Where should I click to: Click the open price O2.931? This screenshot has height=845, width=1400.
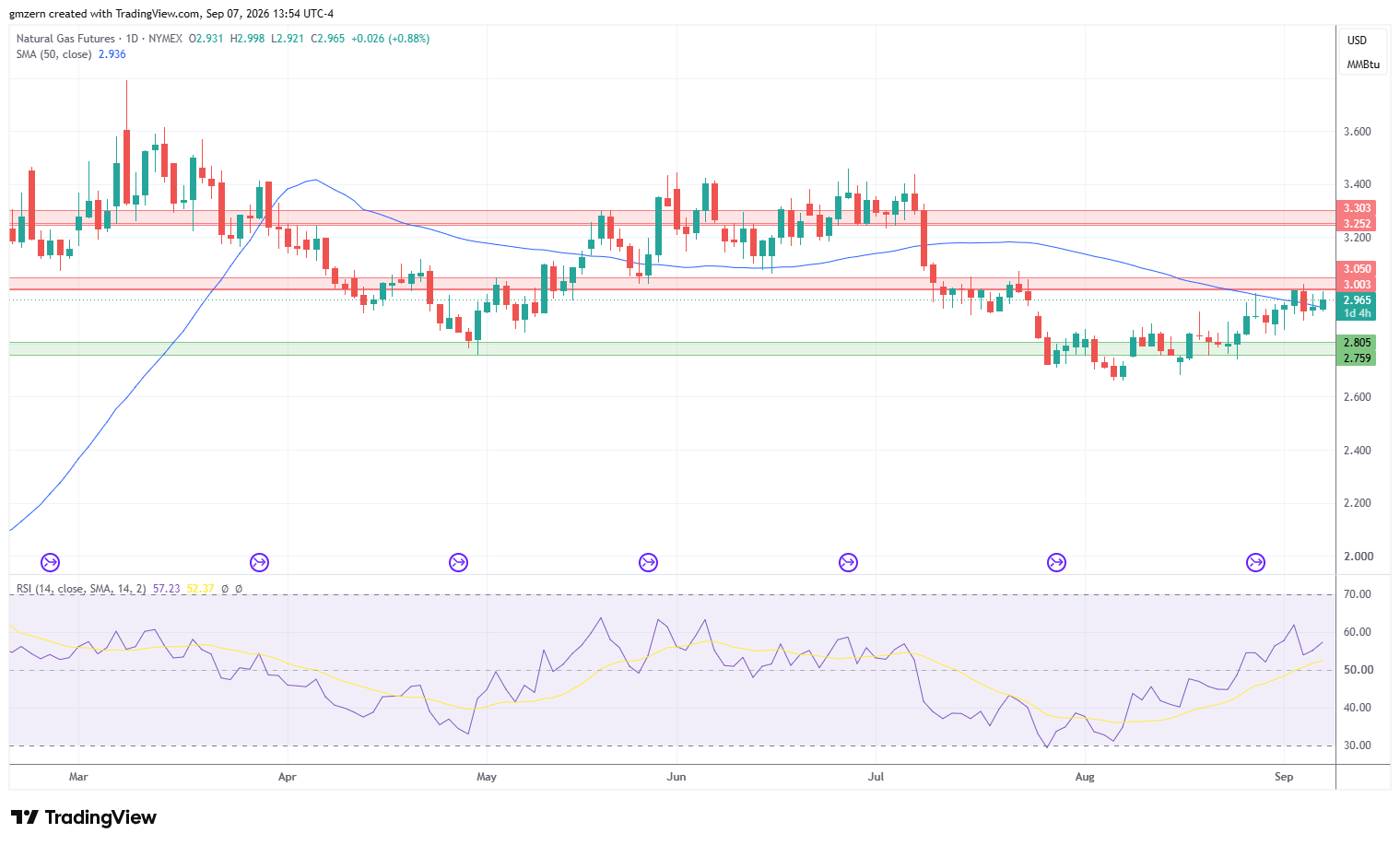(206, 39)
